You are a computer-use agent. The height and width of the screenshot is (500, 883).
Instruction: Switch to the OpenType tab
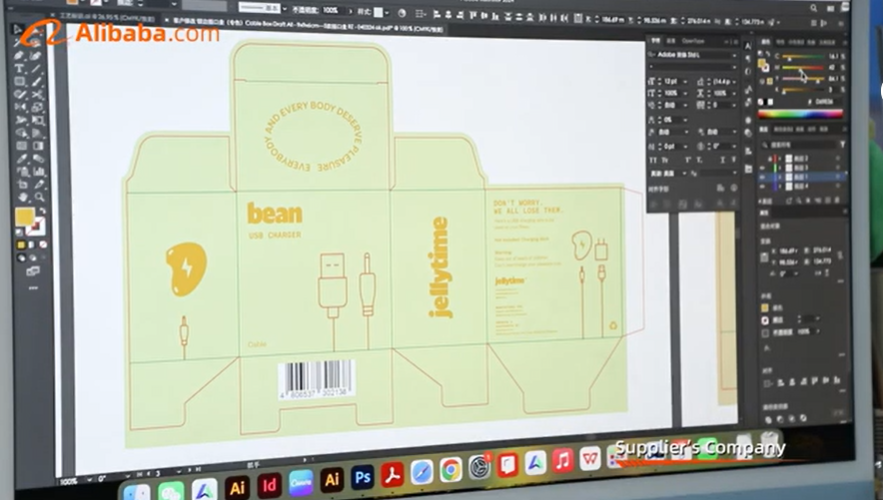tap(693, 41)
